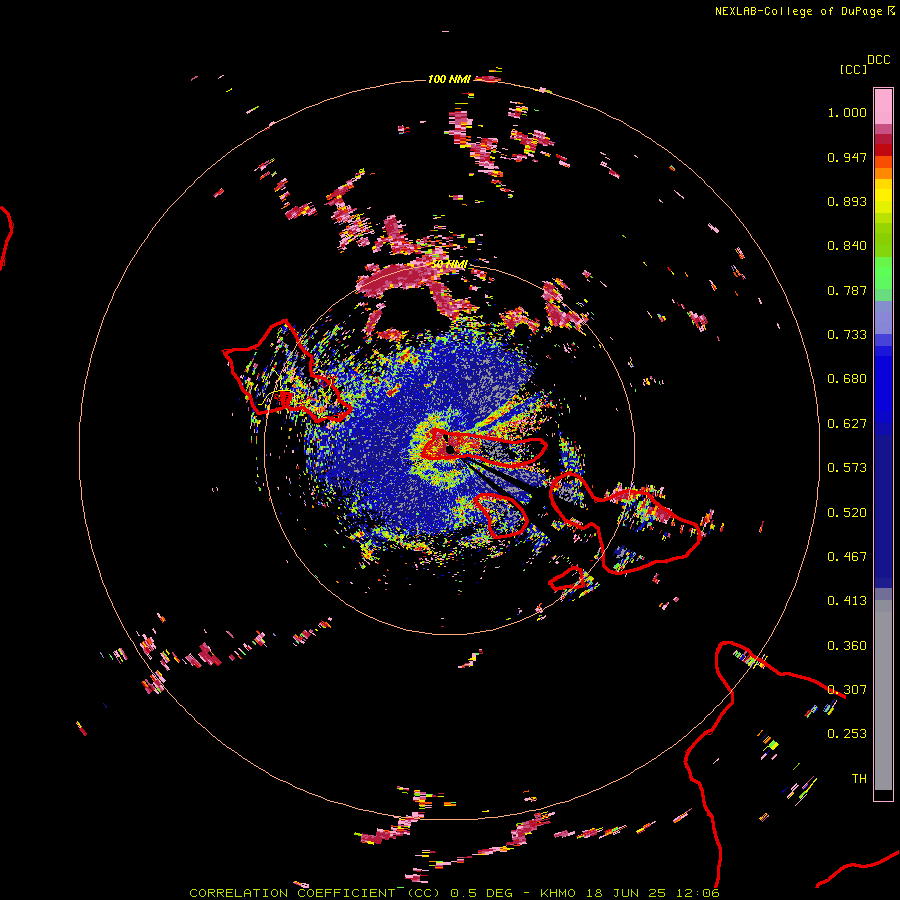Screen dimensions: 900x900
Task: Click the TH threshold label
Action: (x=859, y=779)
